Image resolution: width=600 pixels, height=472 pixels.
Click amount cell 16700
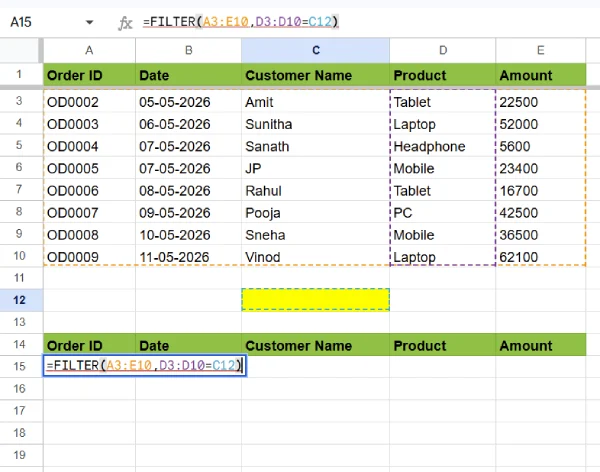click(x=540, y=191)
